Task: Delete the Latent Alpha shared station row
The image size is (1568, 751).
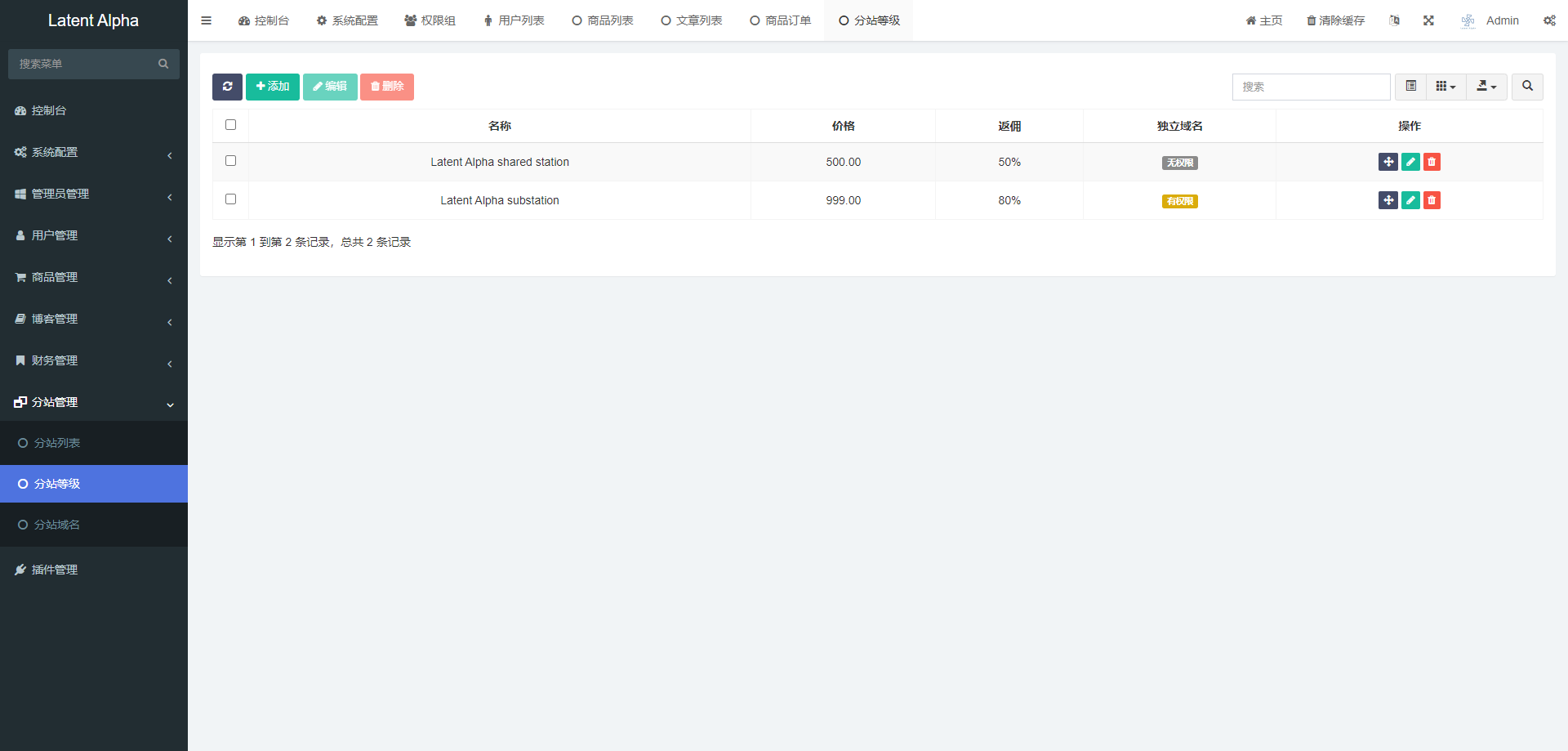Action: click(x=1432, y=162)
